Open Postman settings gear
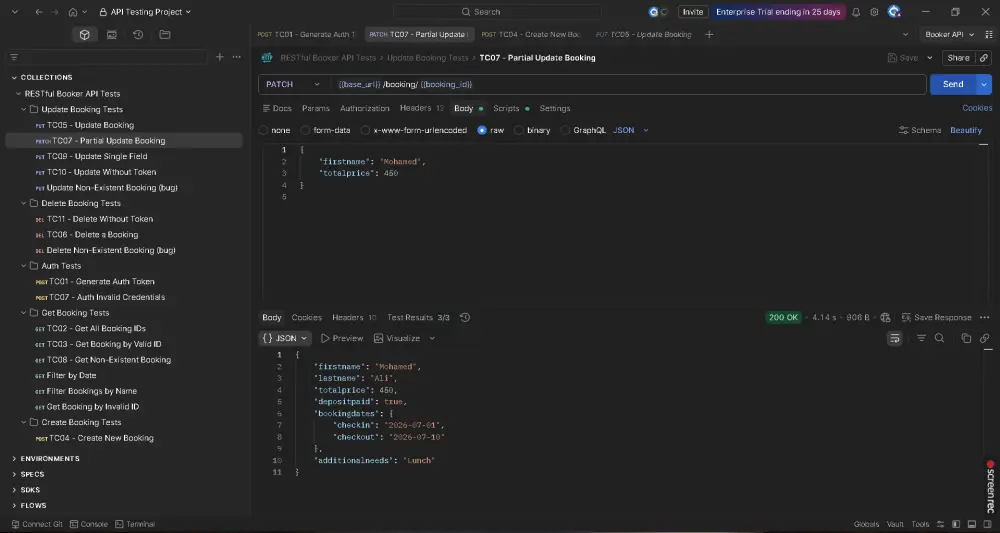Image resolution: width=1000 pixels, height=533 pixels. pyautogui.click(x=874, y=12)
